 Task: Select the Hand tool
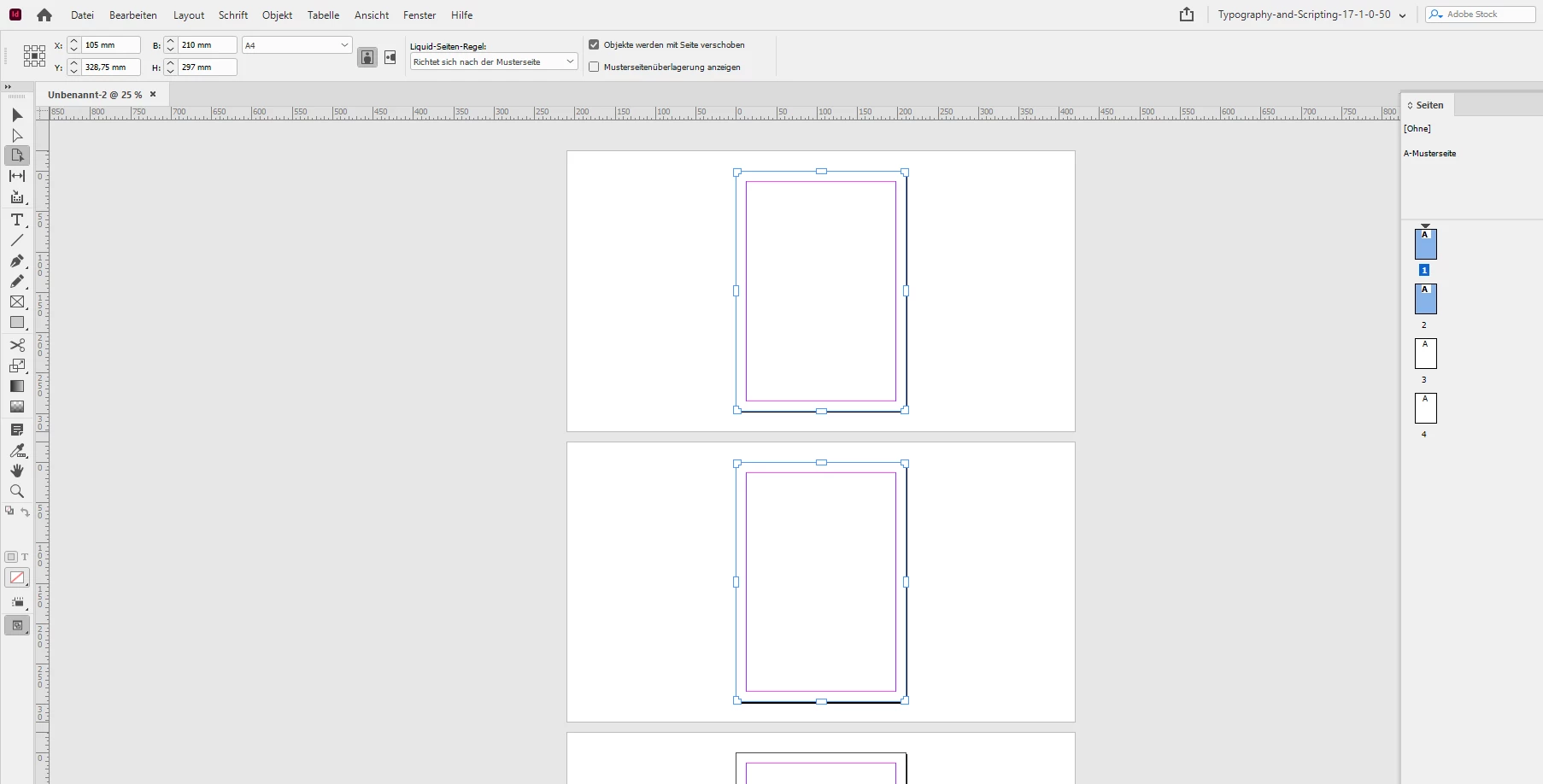coord(17,471)
